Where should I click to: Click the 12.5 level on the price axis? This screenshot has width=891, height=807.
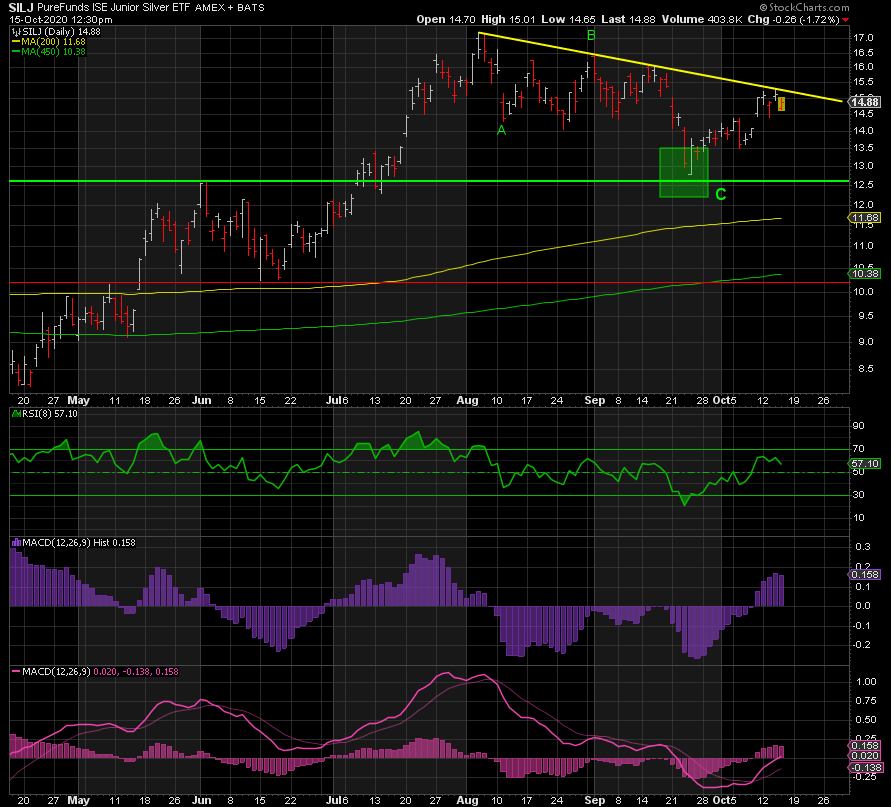863,185
